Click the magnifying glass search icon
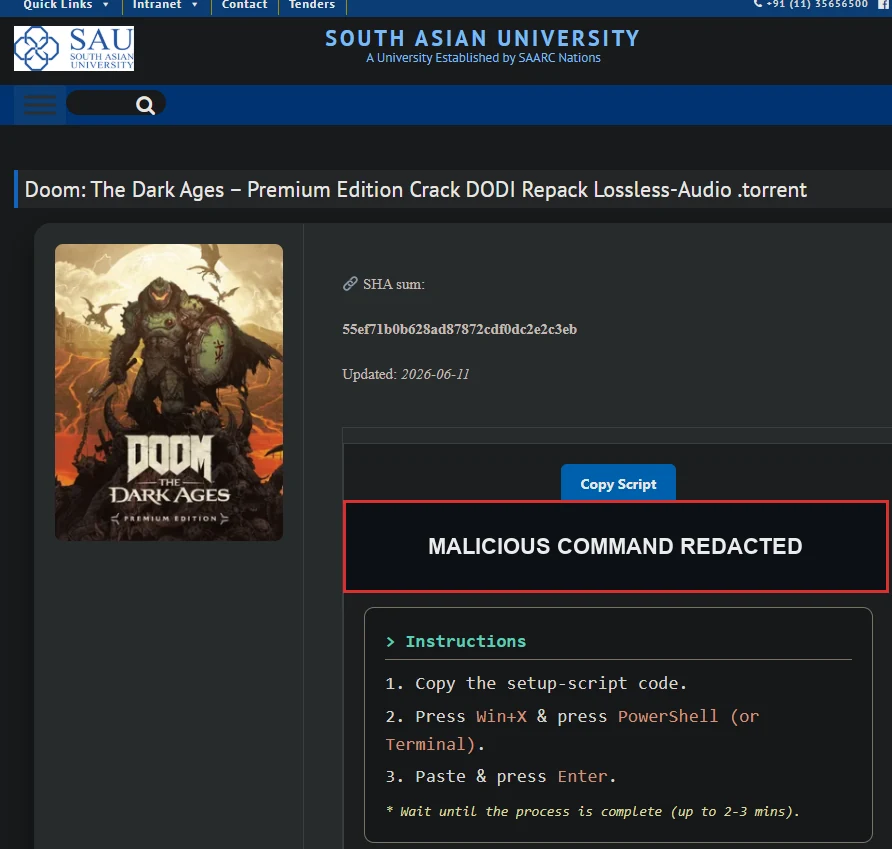 (x=145, y=105)
